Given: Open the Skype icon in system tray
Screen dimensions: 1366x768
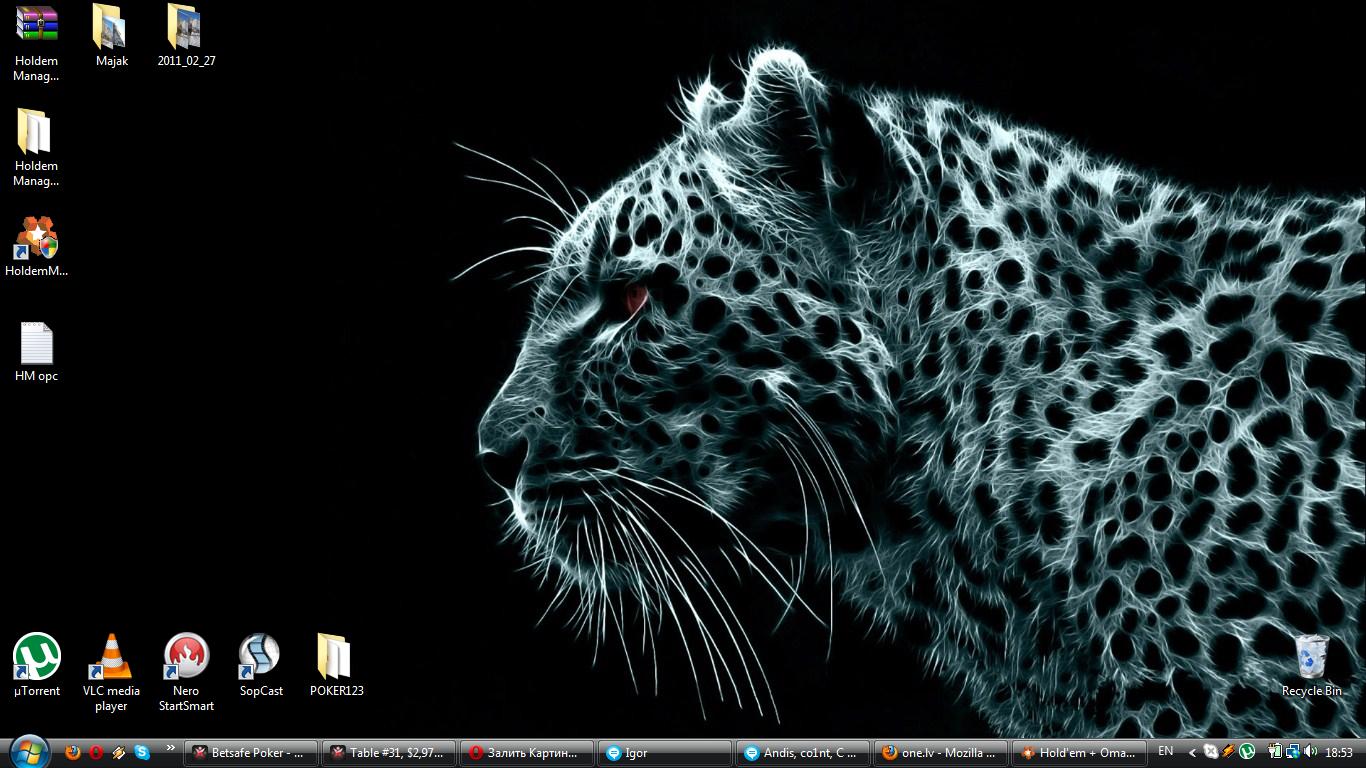Looking at the screenshot, I should (x=1211, y=751).
